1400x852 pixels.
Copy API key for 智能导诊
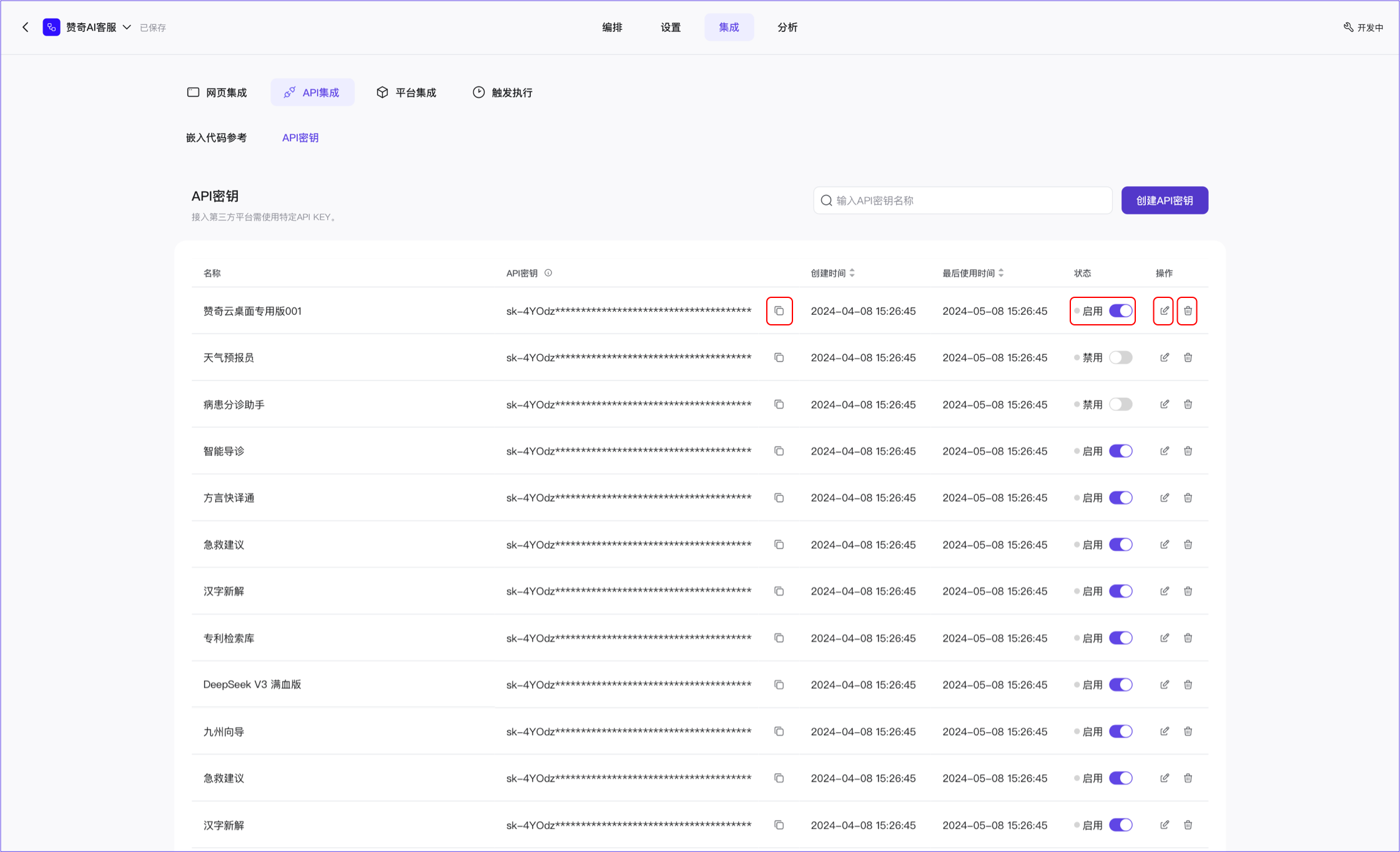pos(779,451)
